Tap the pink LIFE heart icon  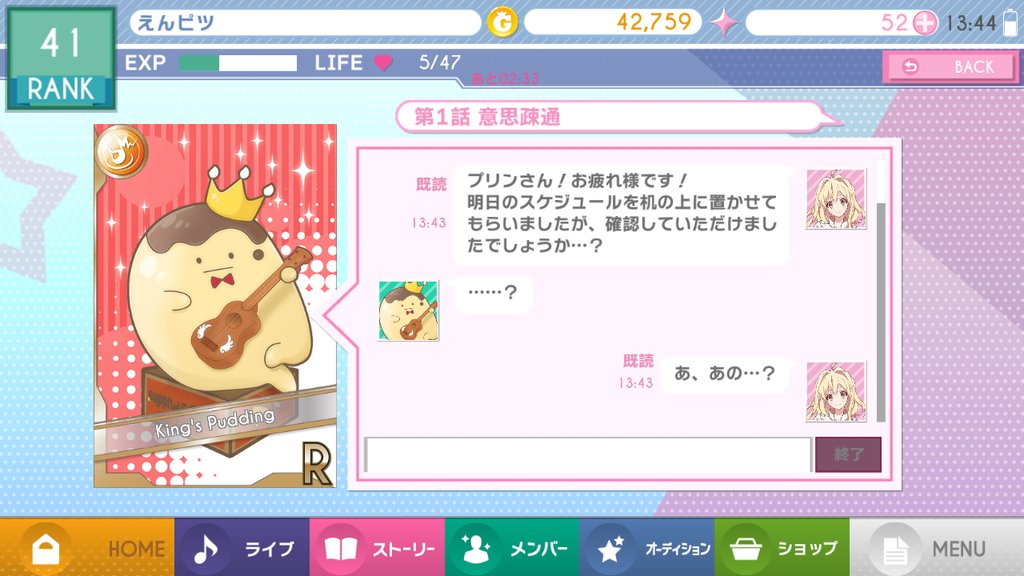click(383, 63)
